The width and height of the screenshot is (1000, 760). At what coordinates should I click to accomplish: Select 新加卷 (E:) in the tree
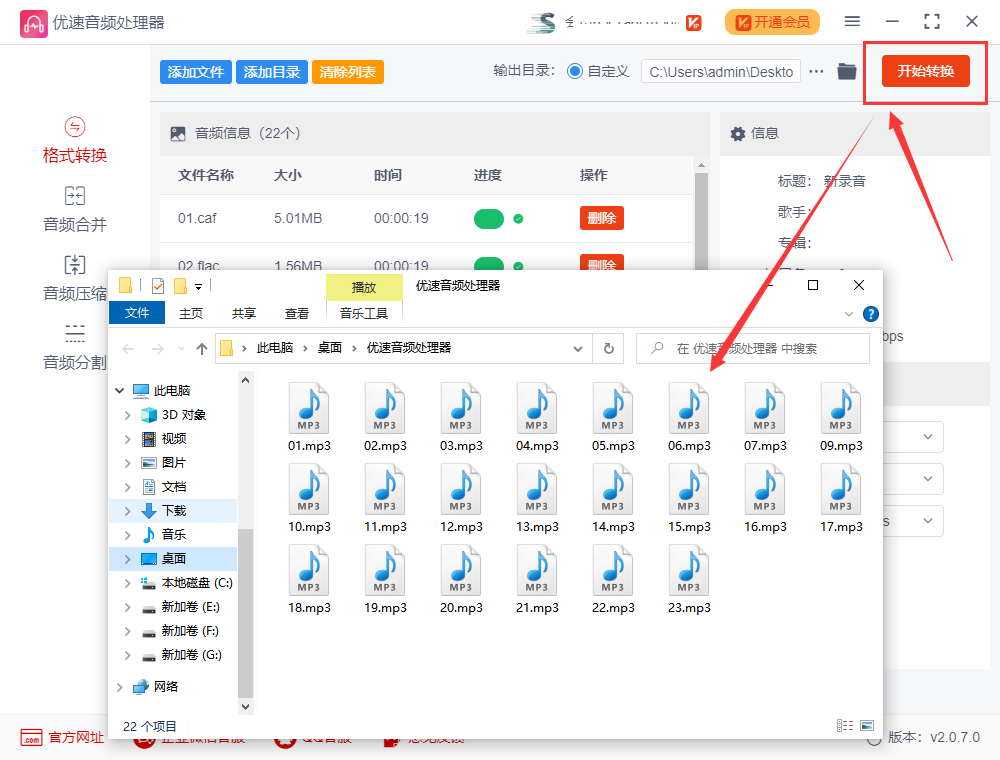point(190,606)
